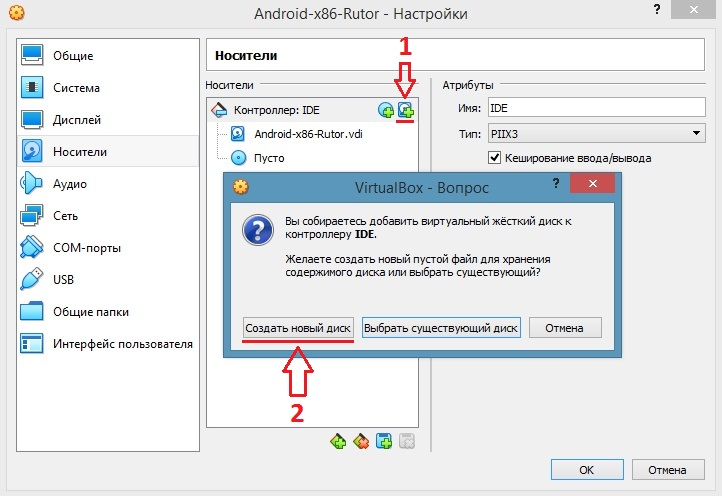Switch to the Общие папки category
722x496 pixels.
(x=90, y=312)
